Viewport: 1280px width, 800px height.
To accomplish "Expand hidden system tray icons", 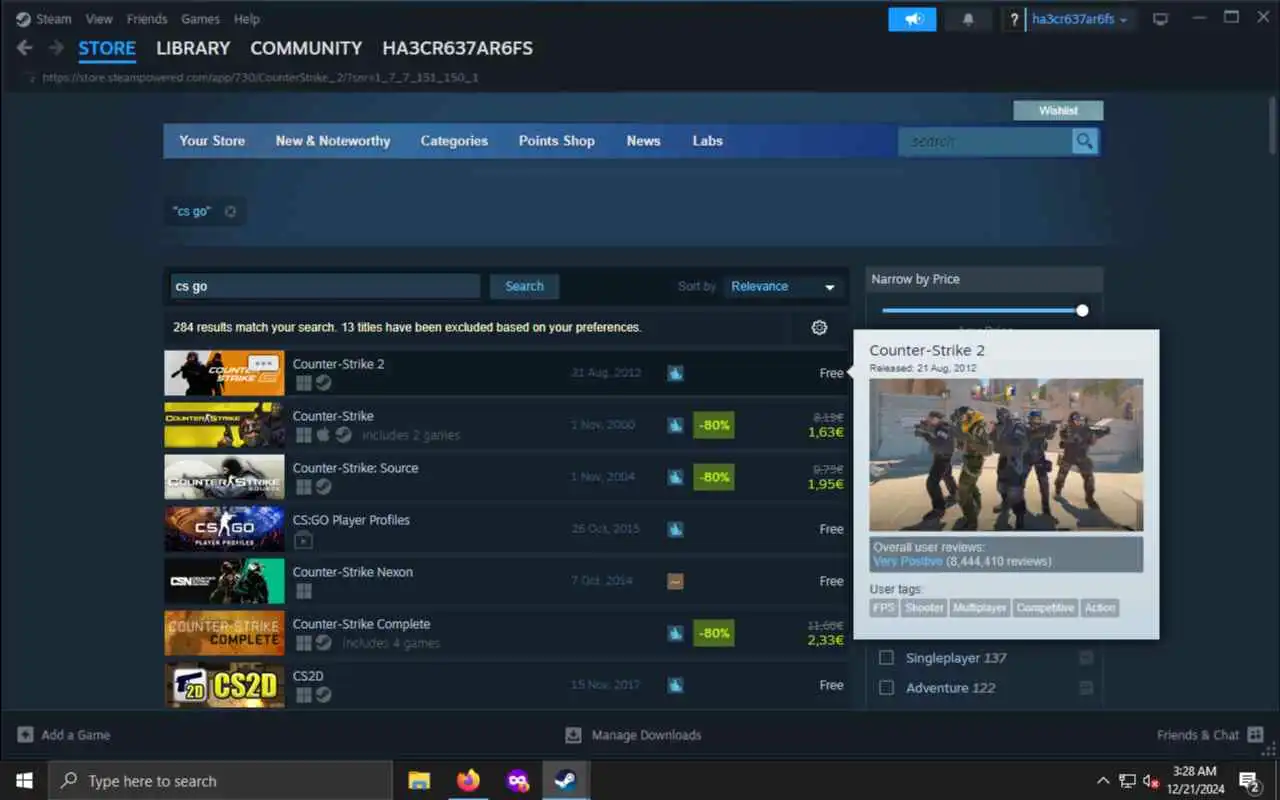I will pos(1103,780).
